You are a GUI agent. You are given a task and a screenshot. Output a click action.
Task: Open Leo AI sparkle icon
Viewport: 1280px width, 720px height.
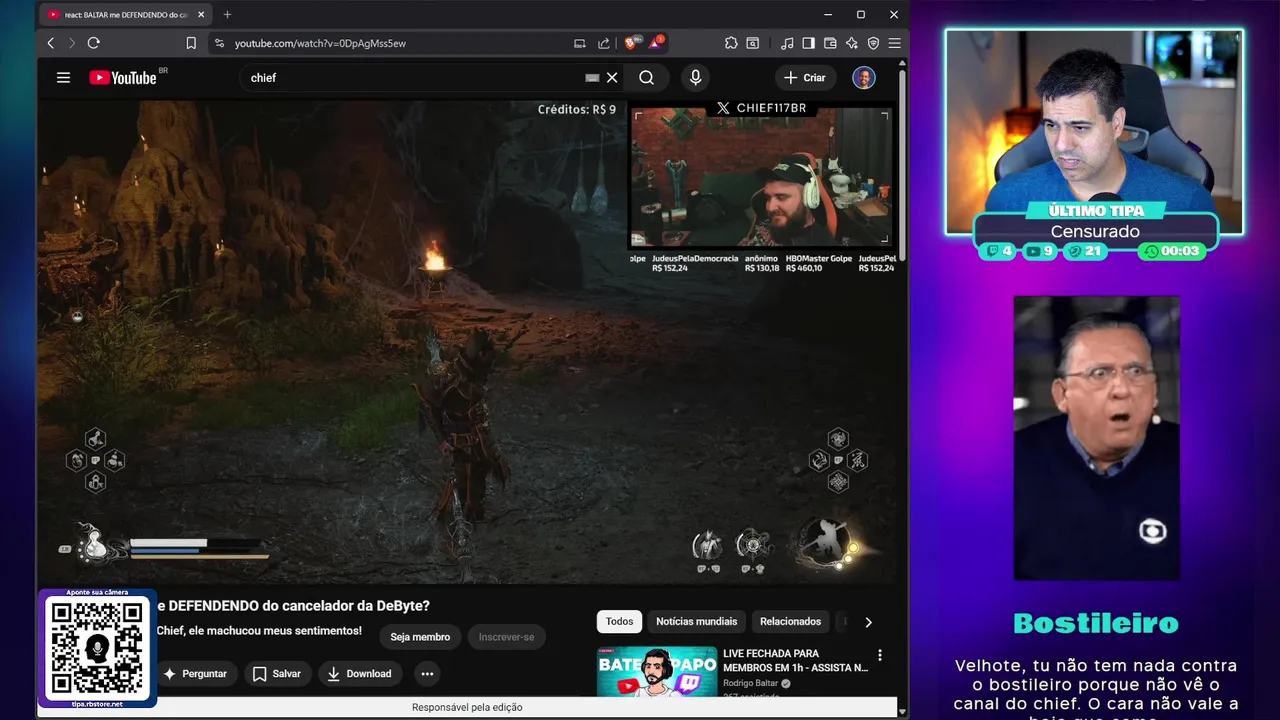point(851,43)
